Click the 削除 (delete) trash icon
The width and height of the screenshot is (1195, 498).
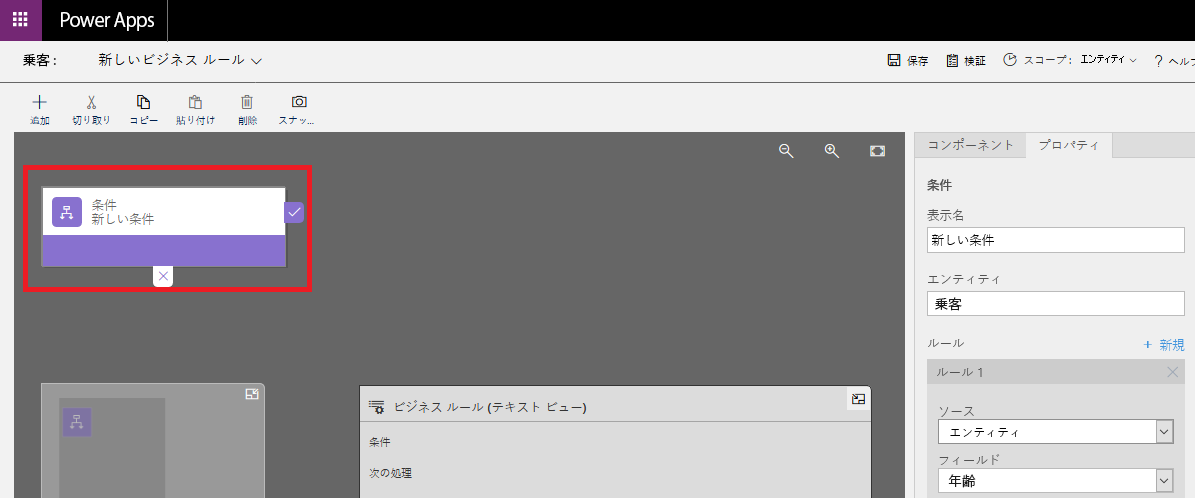click(247, 102)
